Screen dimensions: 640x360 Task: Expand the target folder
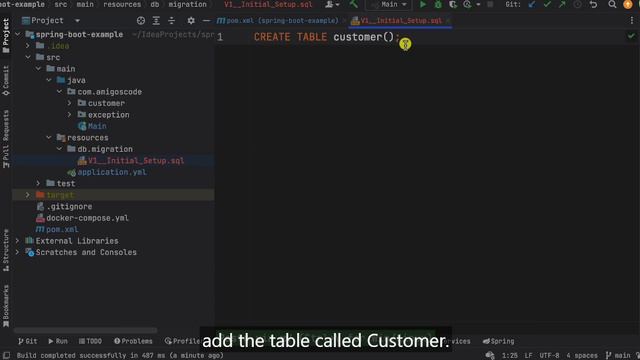[28, 195]
